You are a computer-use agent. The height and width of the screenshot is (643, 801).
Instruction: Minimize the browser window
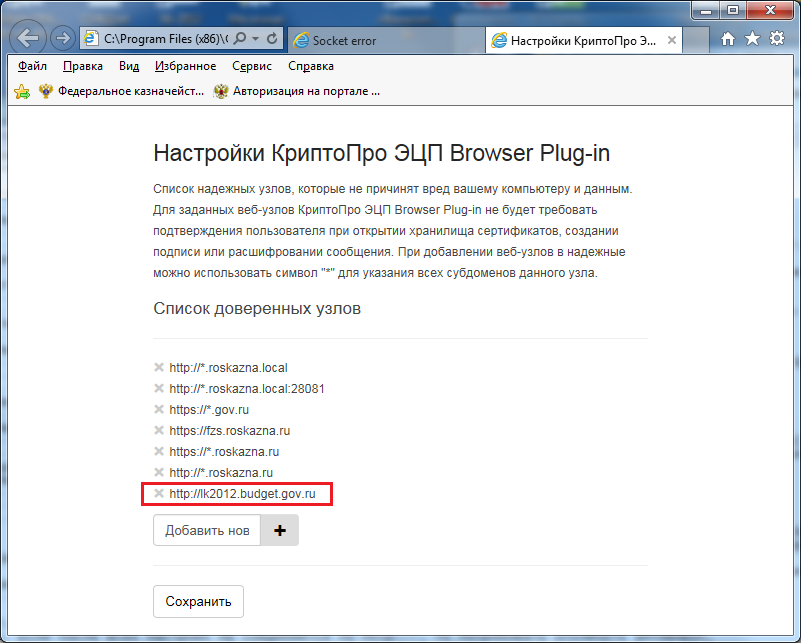coord(706,10)
